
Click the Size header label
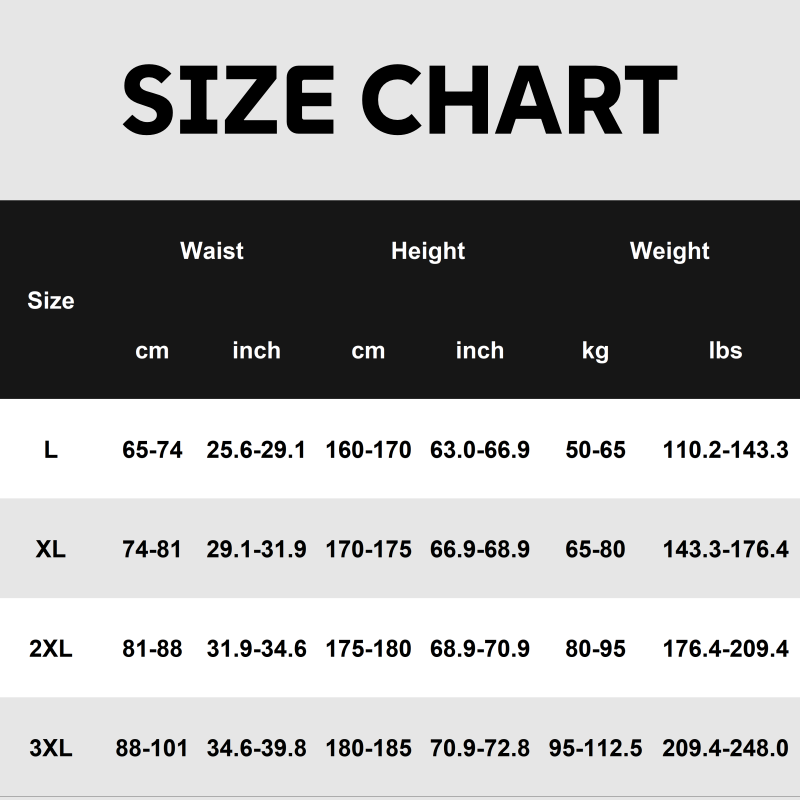point(51,301)
